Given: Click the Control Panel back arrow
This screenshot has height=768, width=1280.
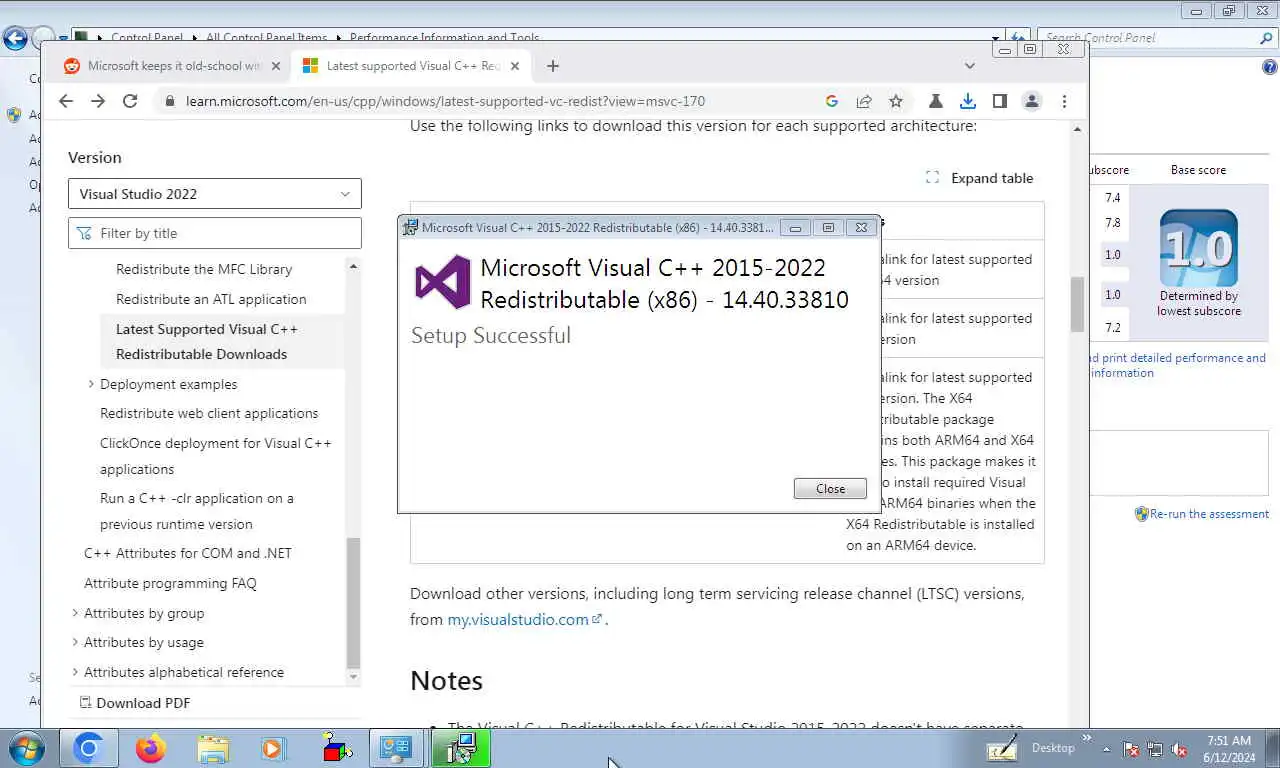Looking at the screenshot, I should [14, 39].
